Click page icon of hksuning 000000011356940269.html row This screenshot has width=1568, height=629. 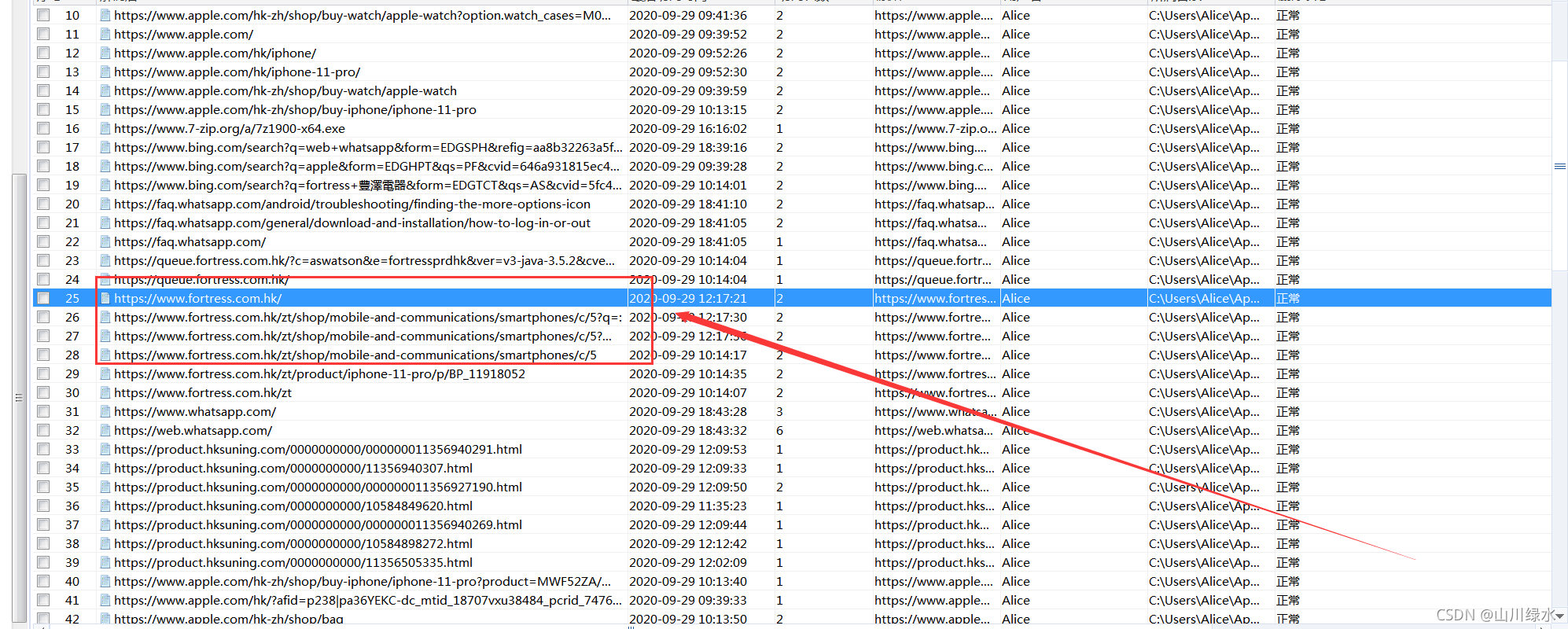[x=105, y=524]
